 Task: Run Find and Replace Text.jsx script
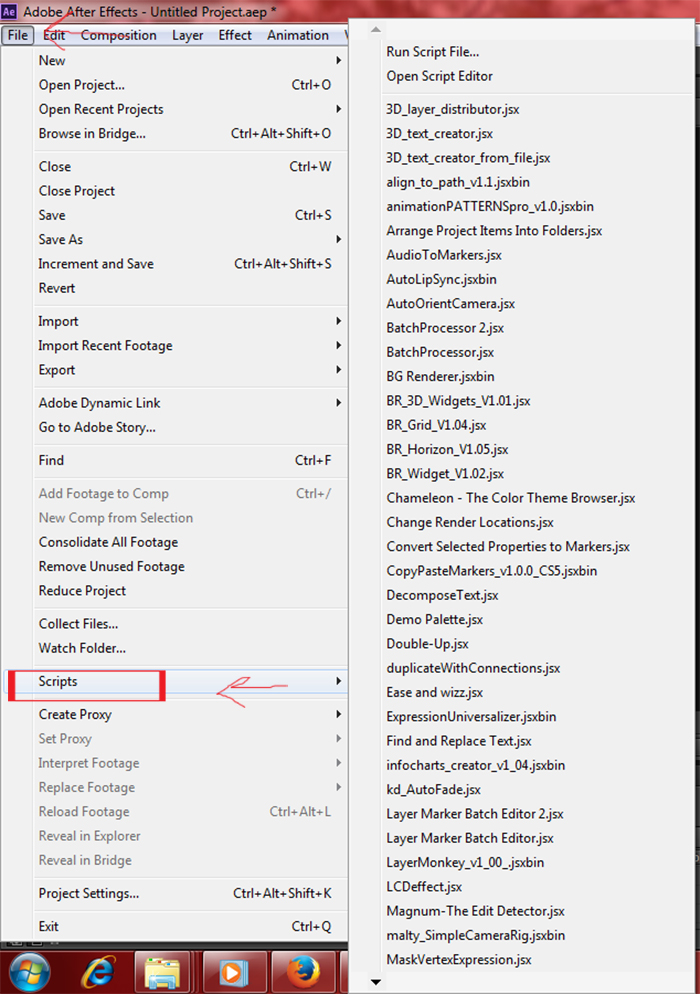point(458,740)
